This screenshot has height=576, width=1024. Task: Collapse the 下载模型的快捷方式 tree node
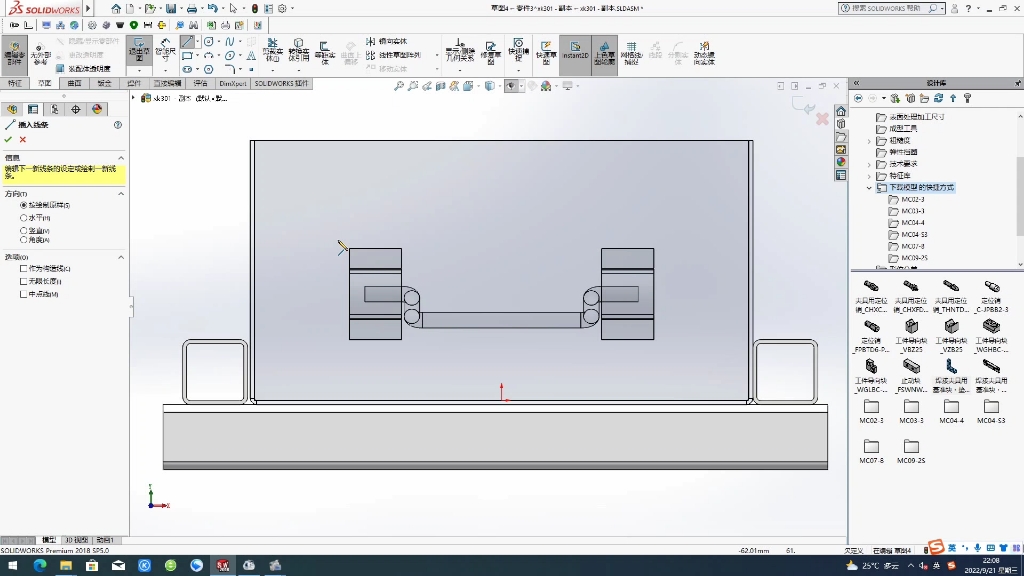(869, 186)
